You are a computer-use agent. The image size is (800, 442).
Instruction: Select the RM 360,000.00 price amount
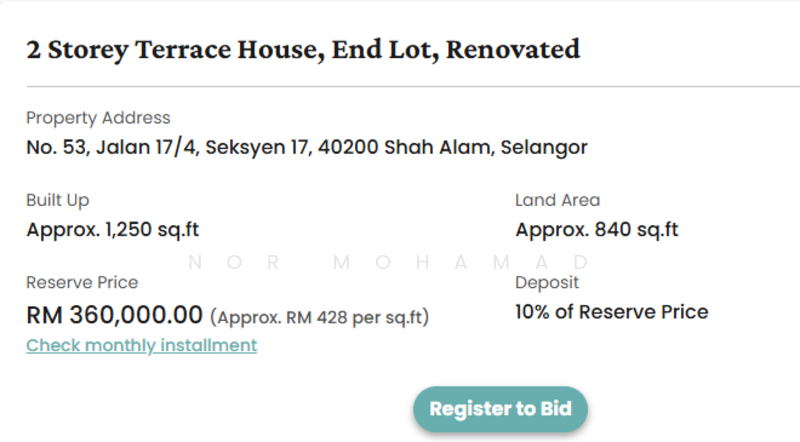[x=114, y=315]
